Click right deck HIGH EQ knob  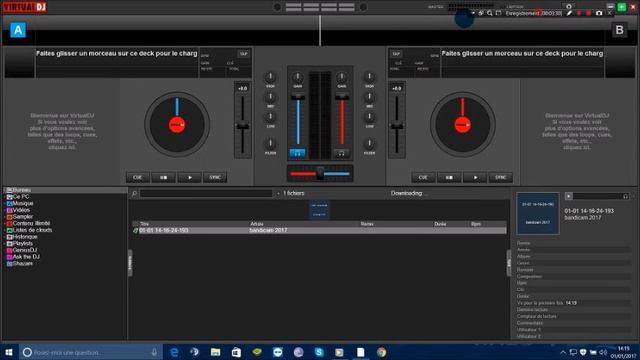point(369,77)
